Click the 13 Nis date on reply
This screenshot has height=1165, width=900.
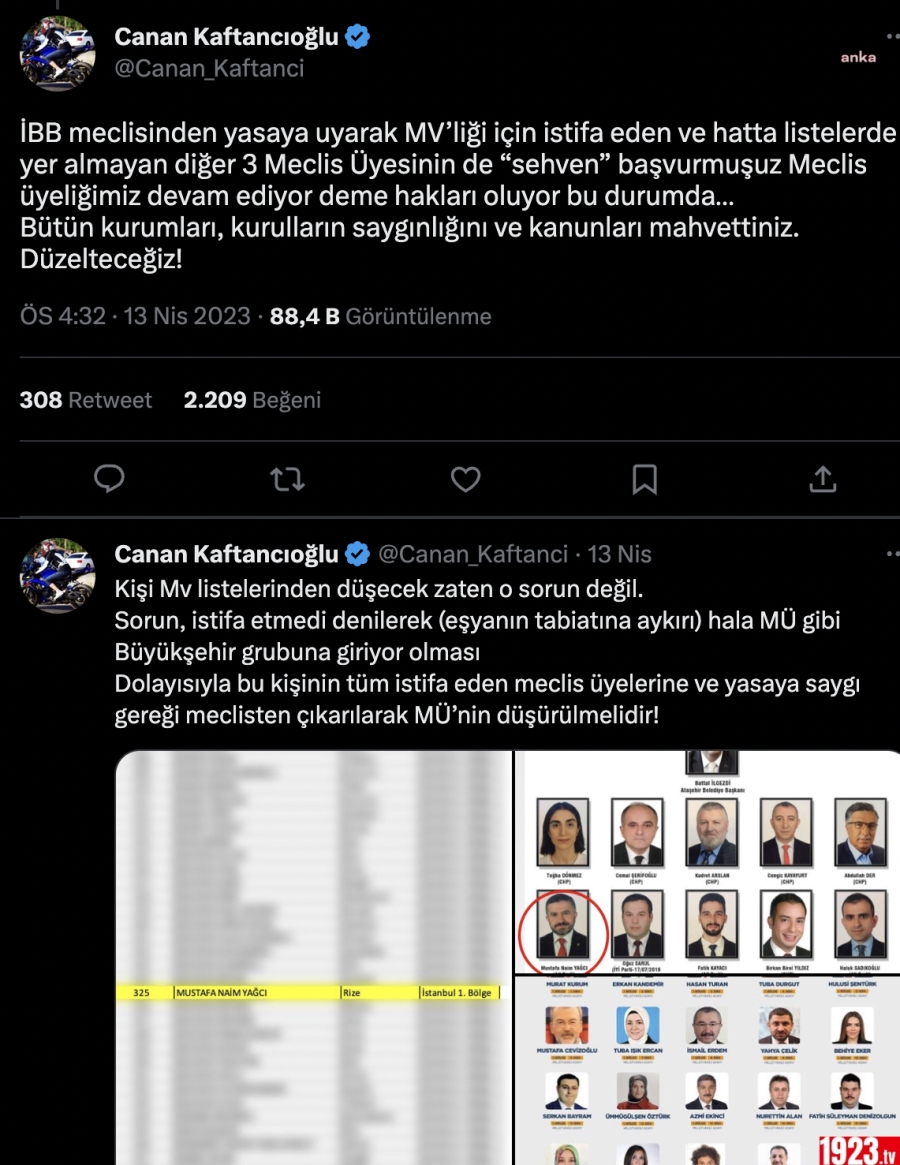619,554
